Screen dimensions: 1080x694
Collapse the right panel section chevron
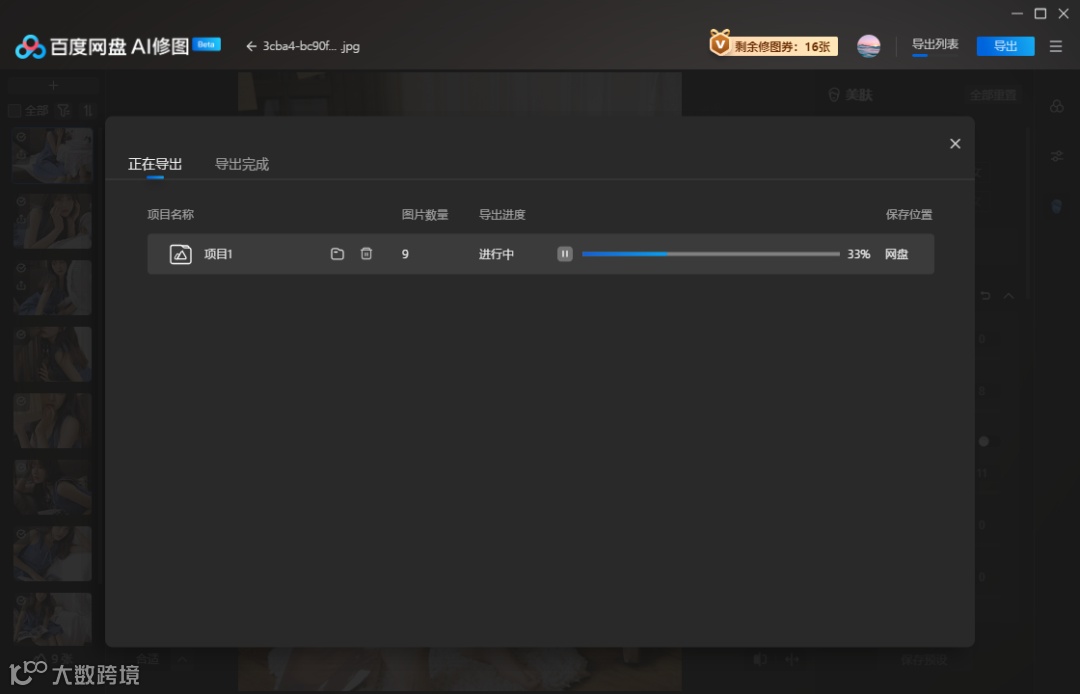click(x=1008, y=295)
